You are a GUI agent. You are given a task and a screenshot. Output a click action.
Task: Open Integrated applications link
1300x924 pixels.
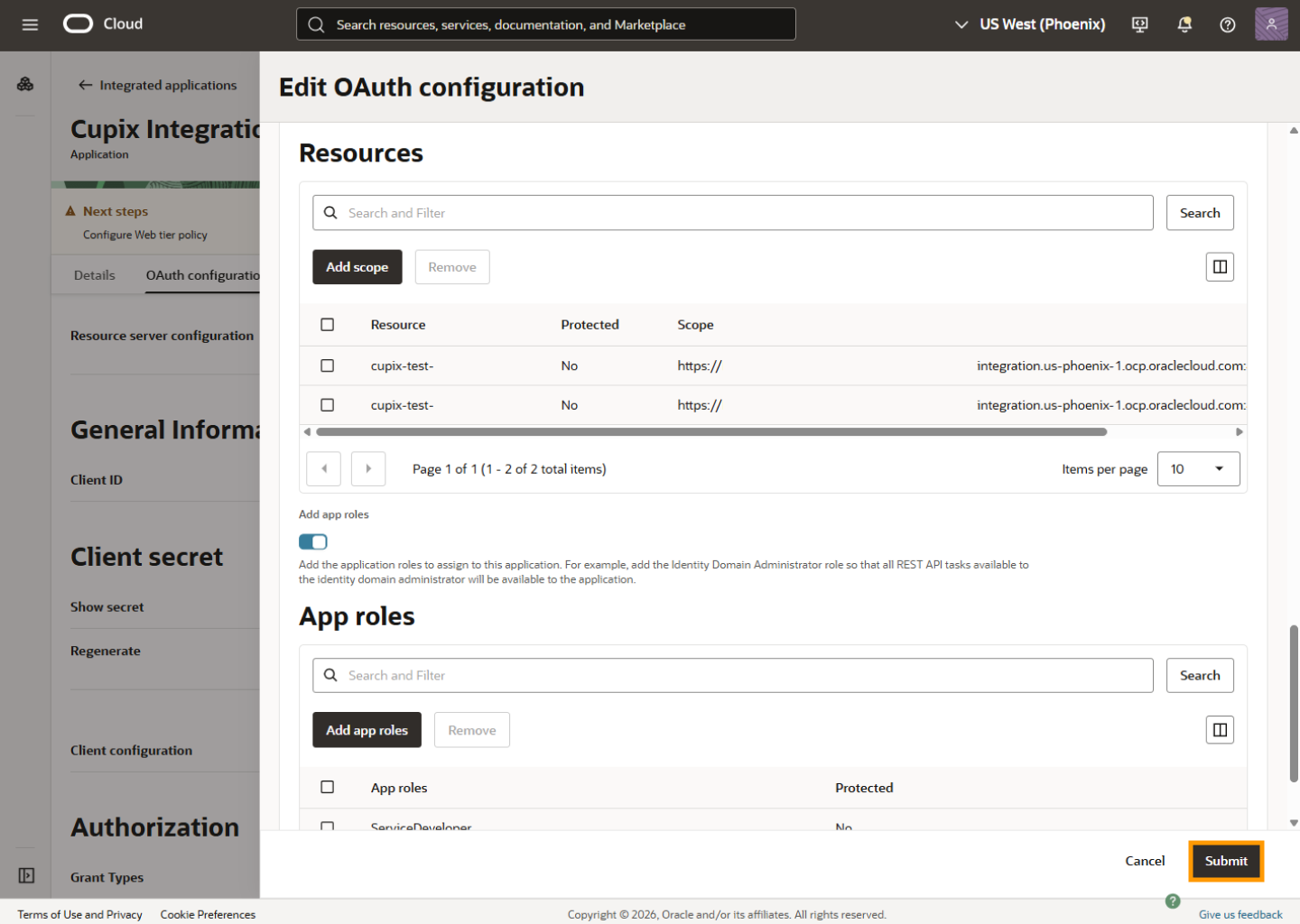168,85
